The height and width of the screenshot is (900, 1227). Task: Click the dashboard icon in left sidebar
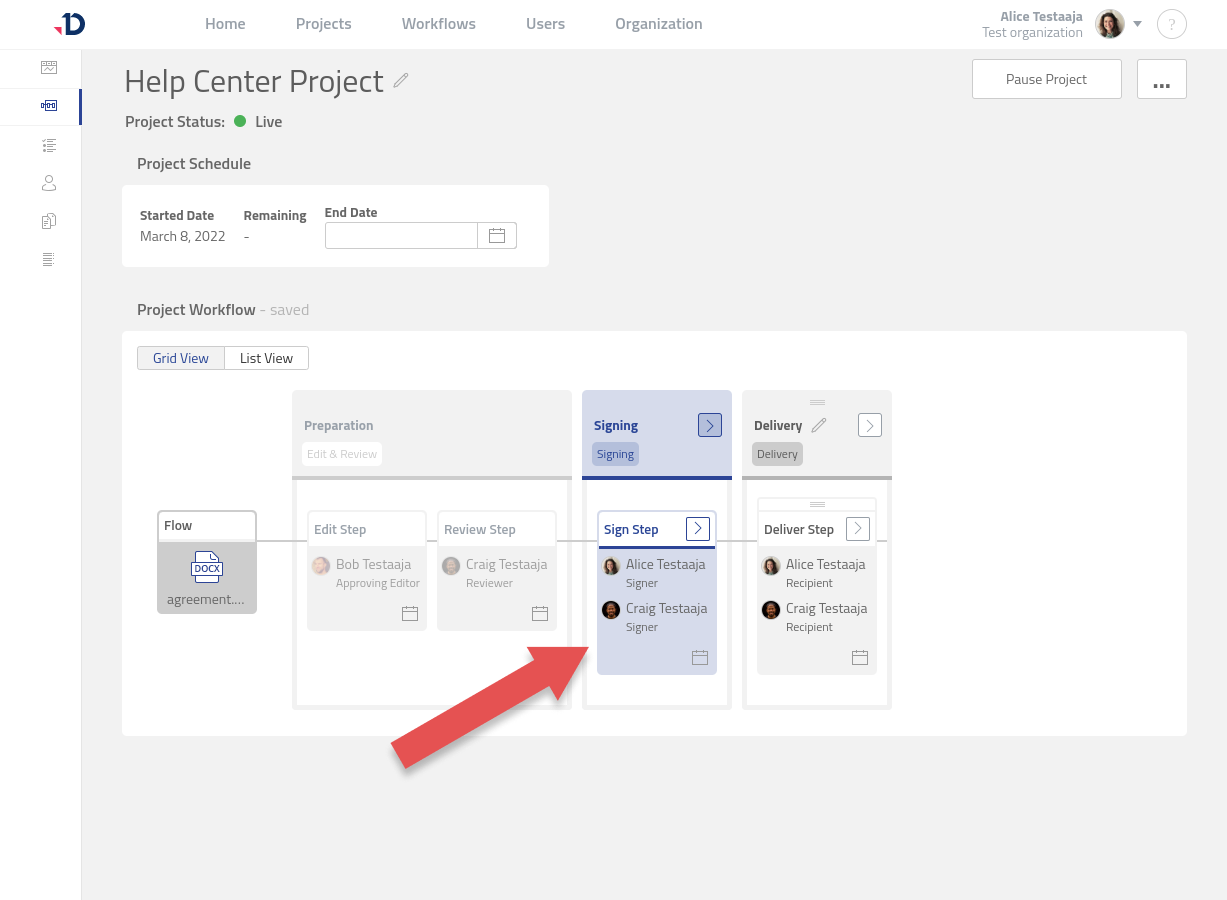point(48,67)
